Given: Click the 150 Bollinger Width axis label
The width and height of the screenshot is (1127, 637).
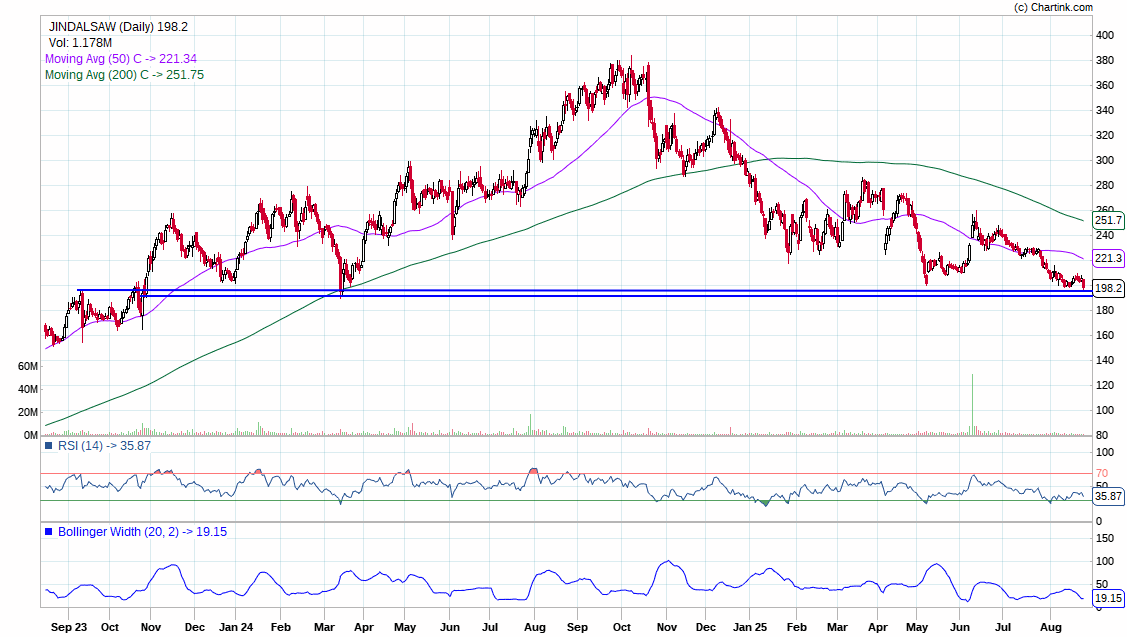Looking at the screenshot, I should point(1105,539).
